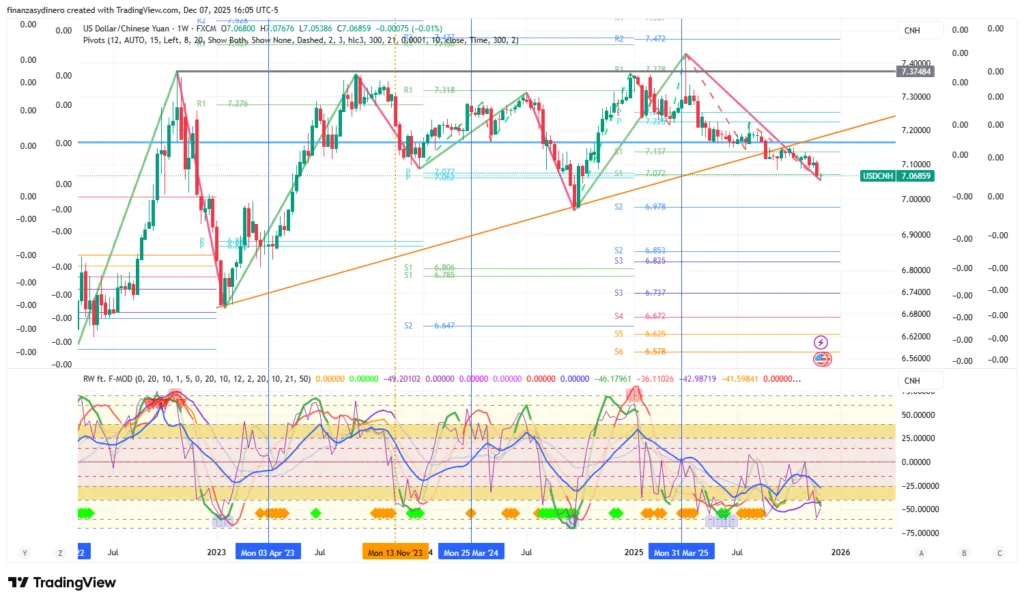Click the Mon 31 Mar '25 date marker
The width and height of the screenshot is (1024, 603).
click(682, 552)
